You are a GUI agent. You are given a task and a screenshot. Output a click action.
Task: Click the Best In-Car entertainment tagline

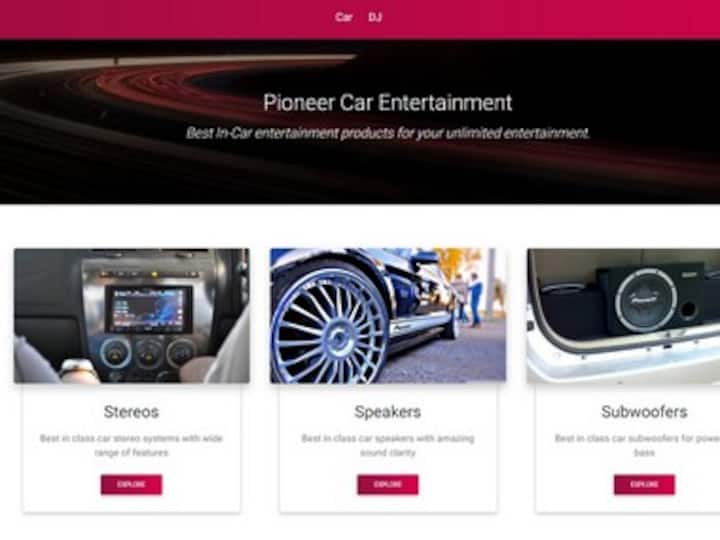pos(388,133)
